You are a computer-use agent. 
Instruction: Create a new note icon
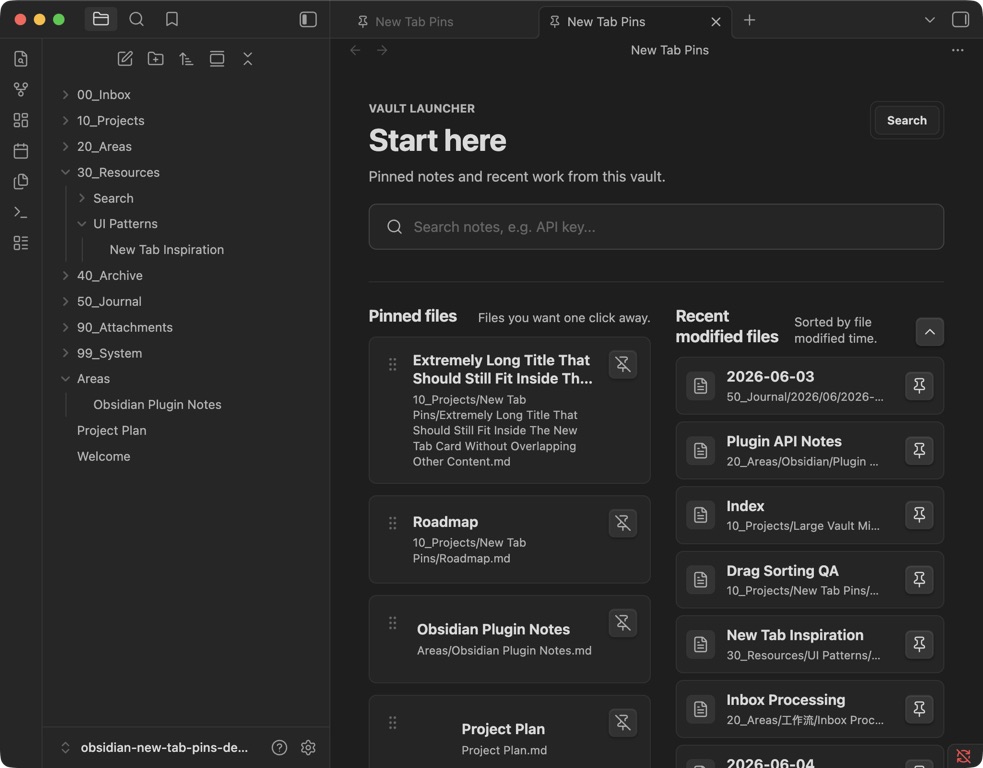(125, 59)
